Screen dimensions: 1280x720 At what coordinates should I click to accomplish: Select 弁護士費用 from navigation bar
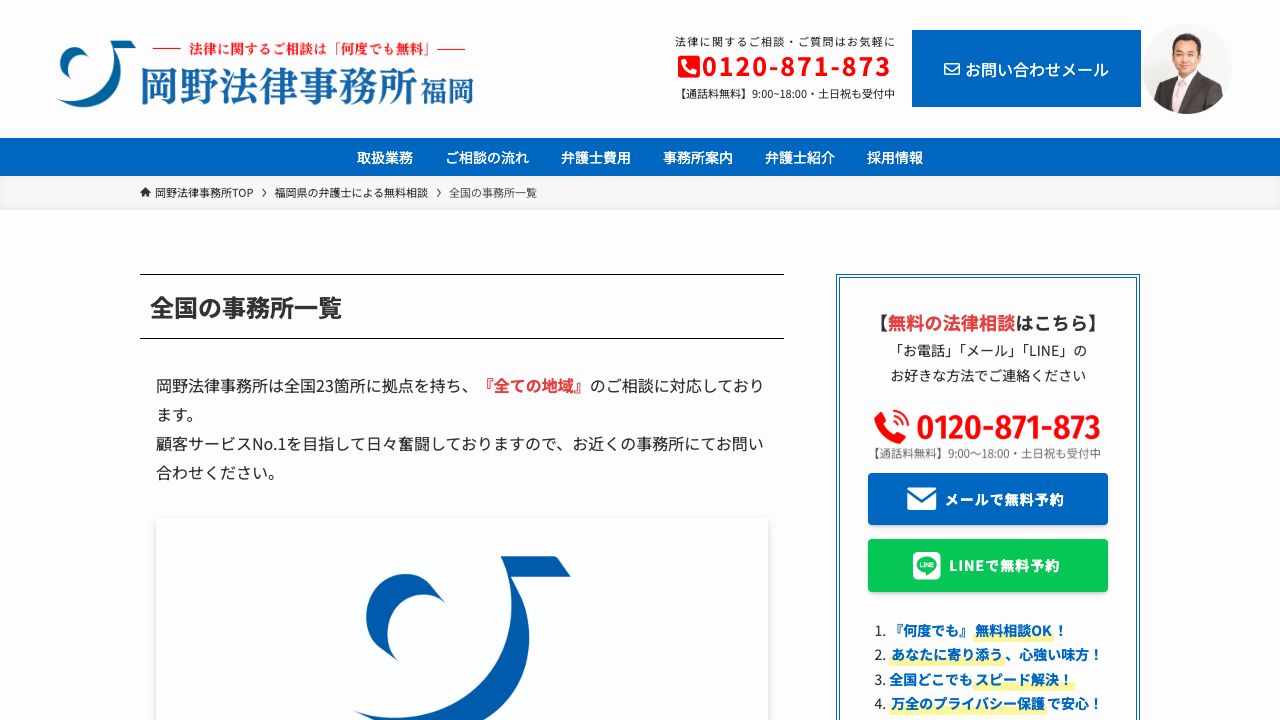[595, 157]
